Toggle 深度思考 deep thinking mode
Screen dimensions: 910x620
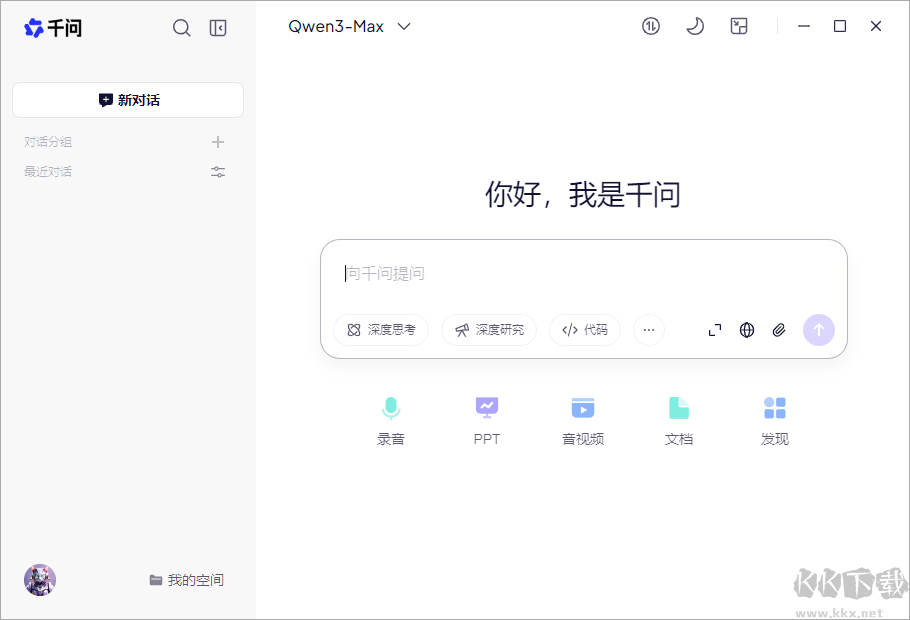(381, 330)
